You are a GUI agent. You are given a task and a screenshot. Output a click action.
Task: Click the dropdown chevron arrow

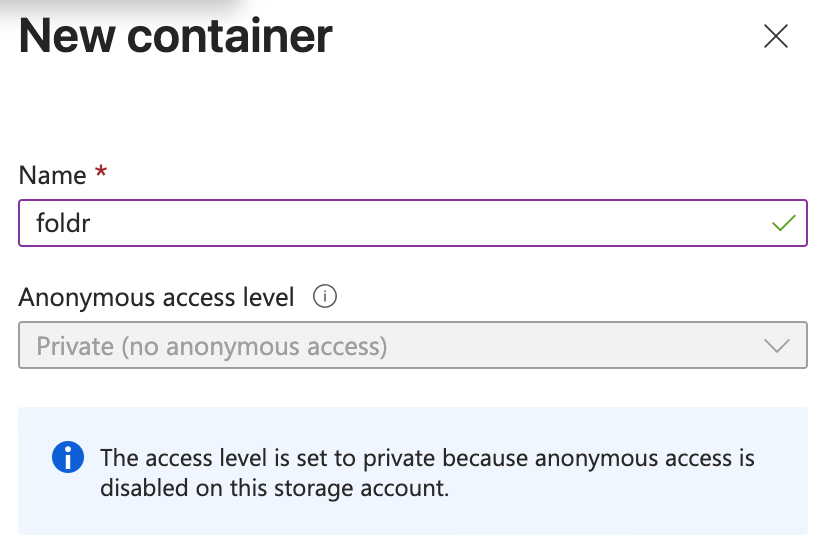click(777, 347)
